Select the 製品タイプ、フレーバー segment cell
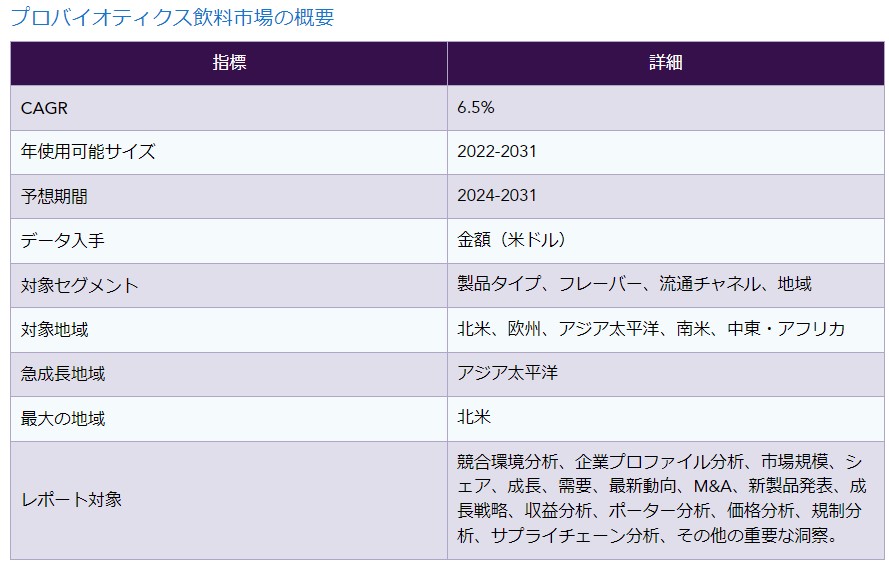 [x=666, y=285]
